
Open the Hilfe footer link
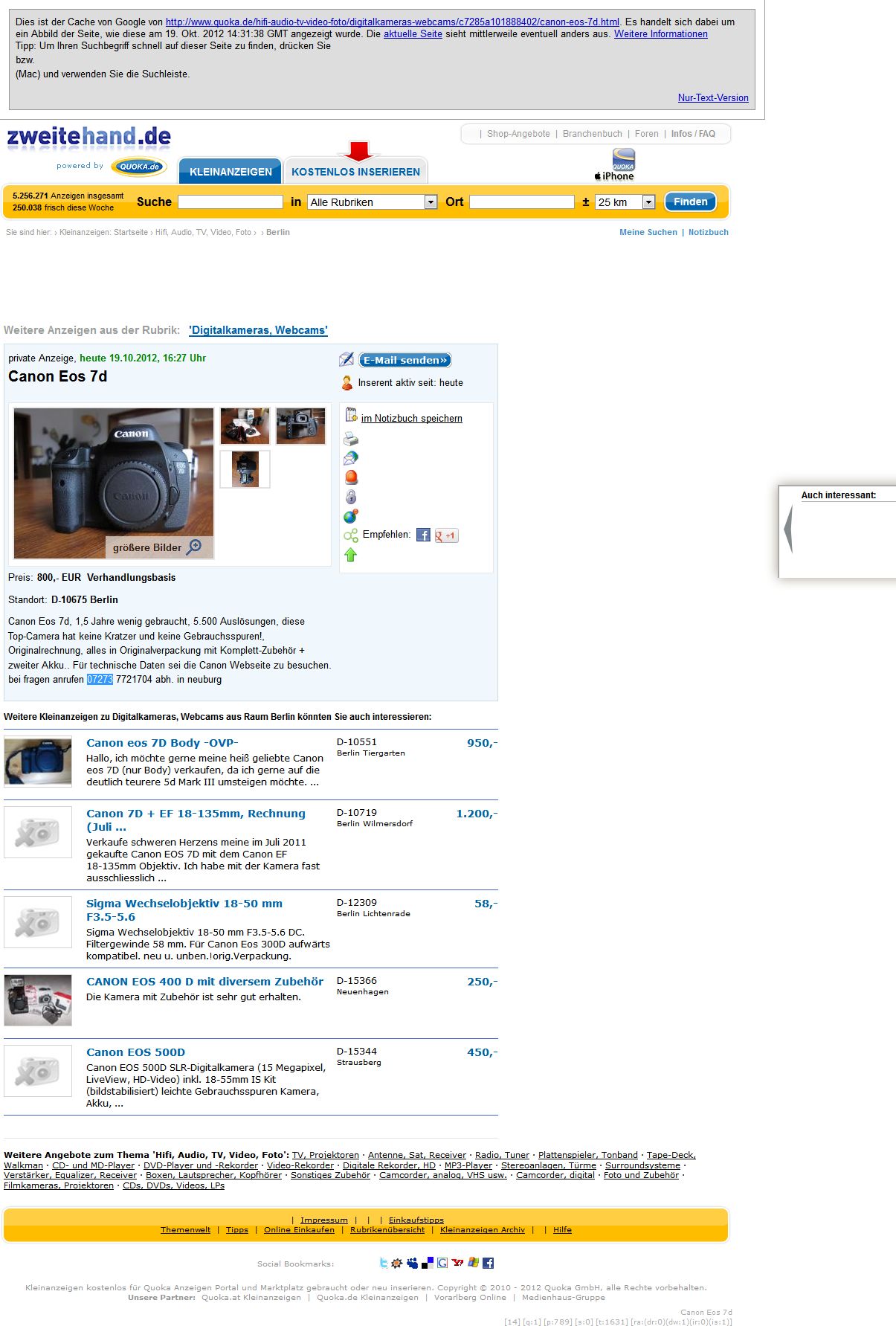(x=562, y=1229)
